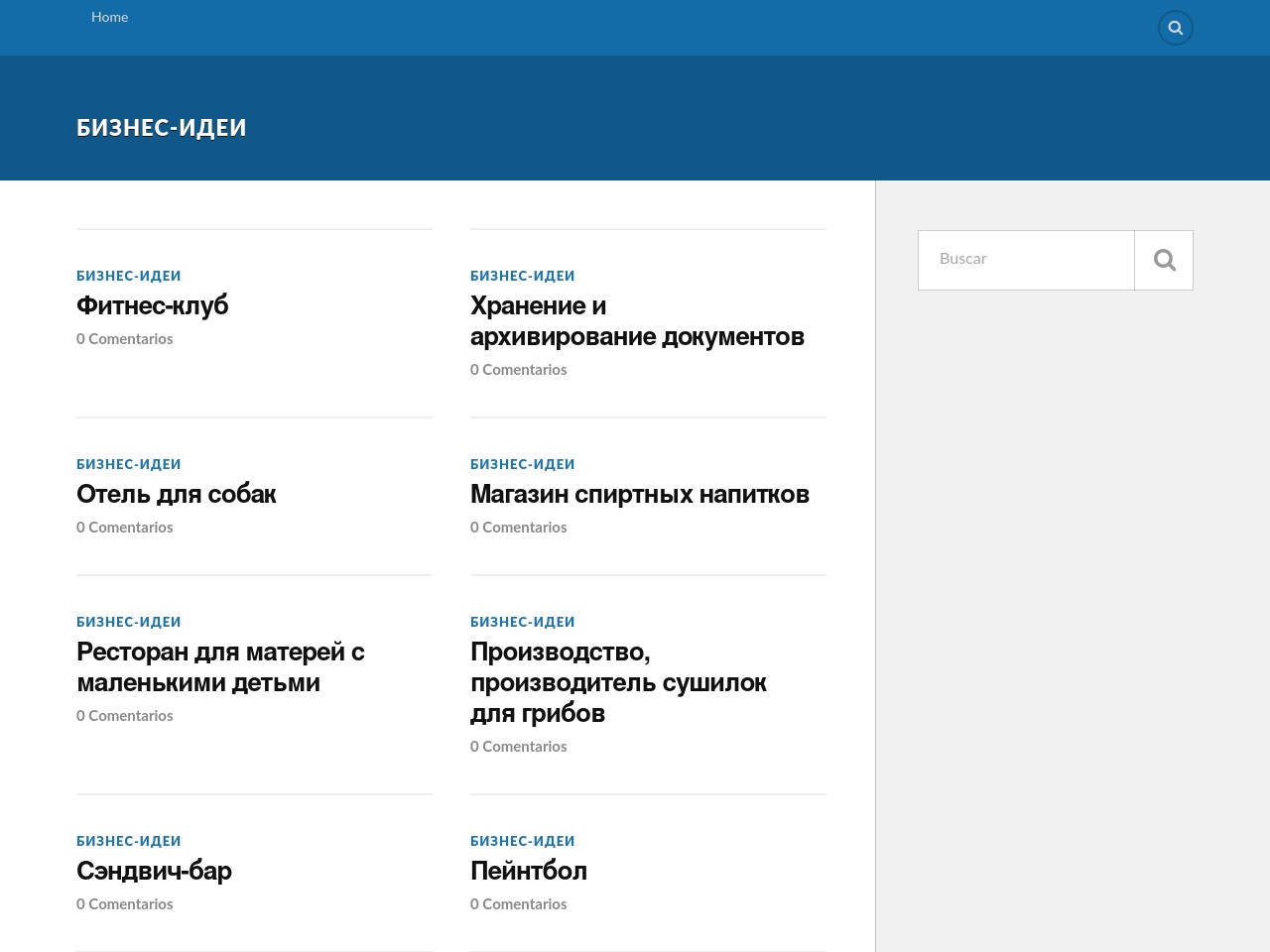The image size is (1270, 952).
Task: Click the БИЗНЕС-ИДЕИ page heading
Action: [162, 128]
